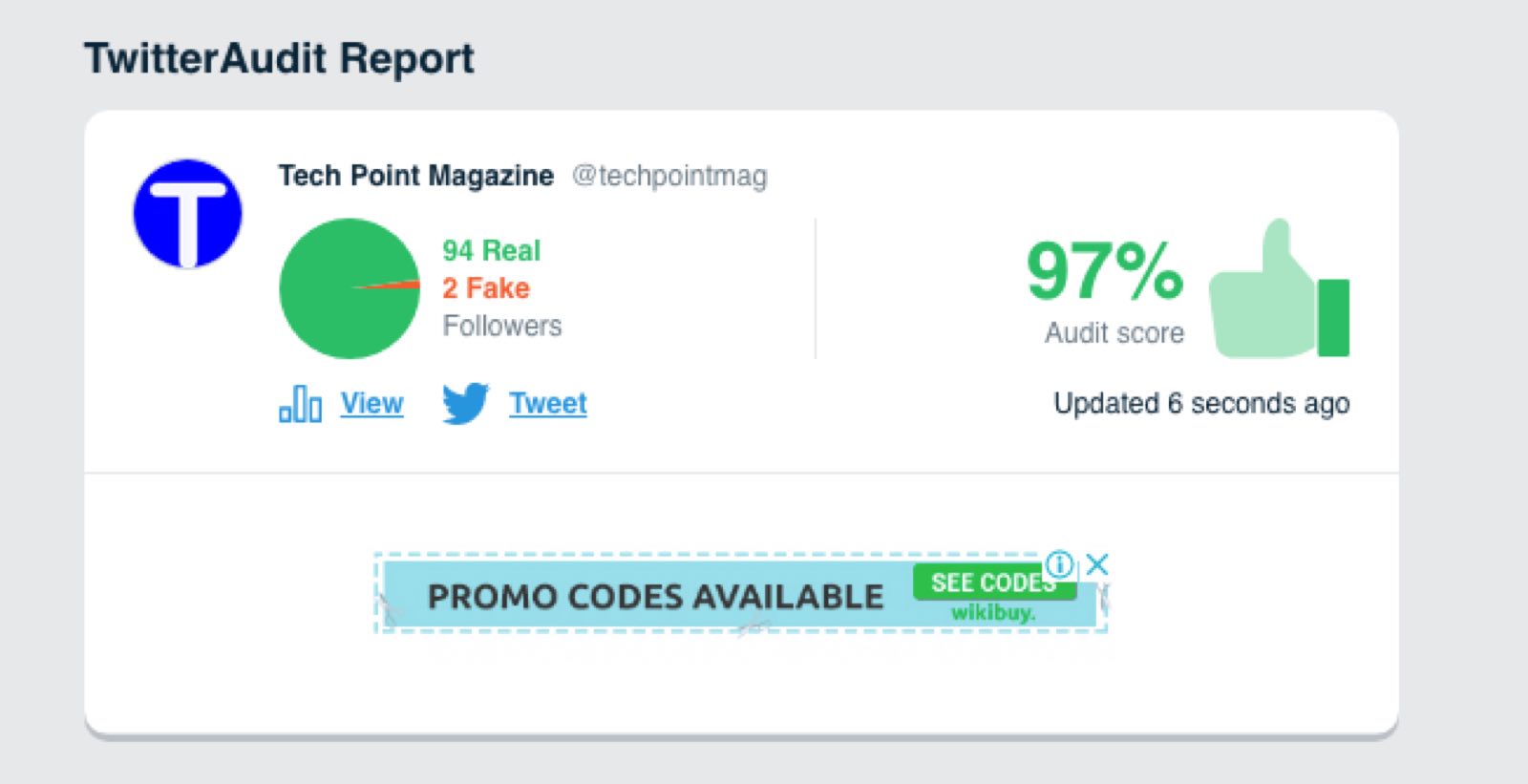1528x784 pixels.
Task: Click the @techpointmag handle text
Action: pos(670,176)
